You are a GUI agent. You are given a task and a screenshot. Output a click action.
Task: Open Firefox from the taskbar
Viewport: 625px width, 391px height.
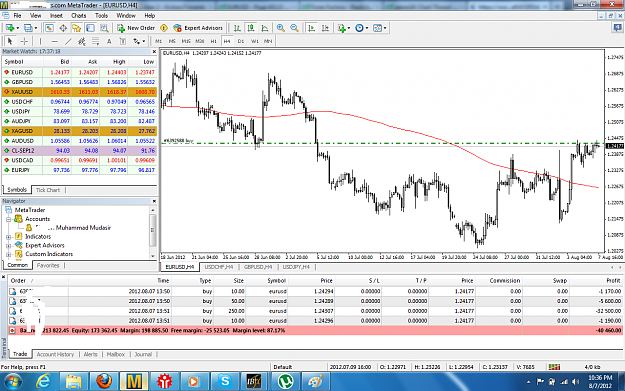[x=104, y=381]
